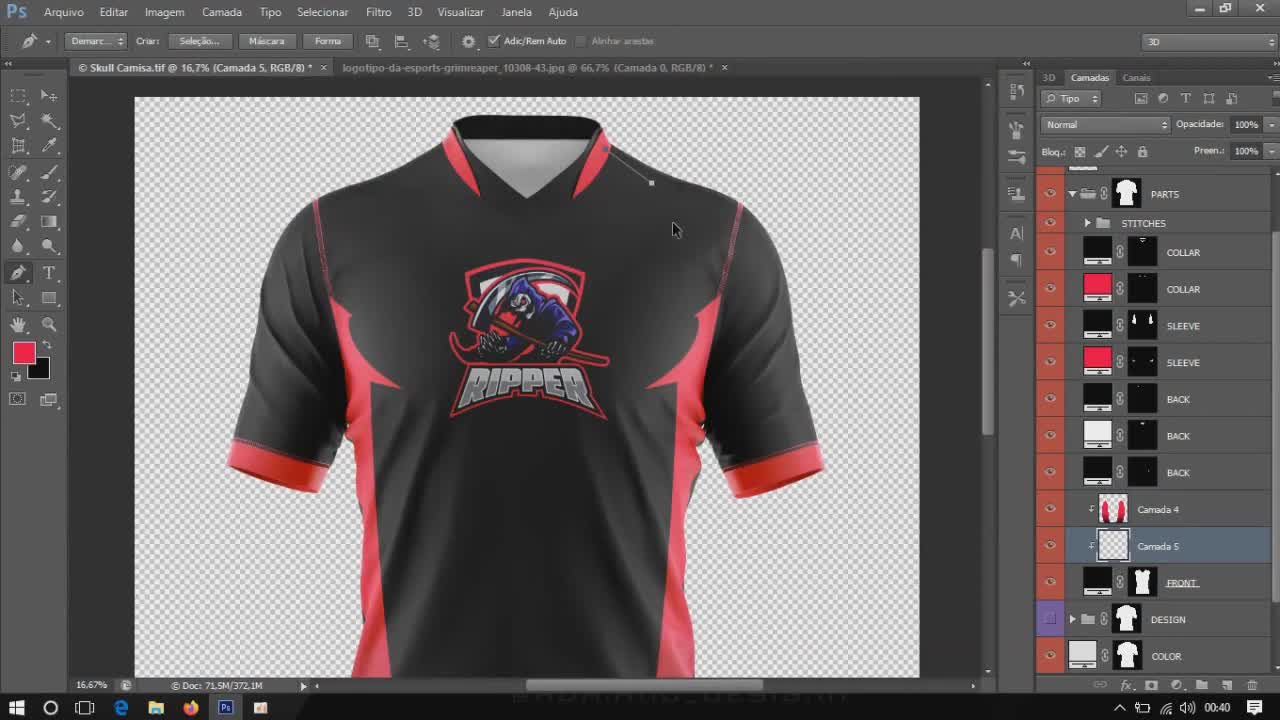Open the Arquivo menu
The width and height of the screenshot is (1280, 720).
pos(63,12)
